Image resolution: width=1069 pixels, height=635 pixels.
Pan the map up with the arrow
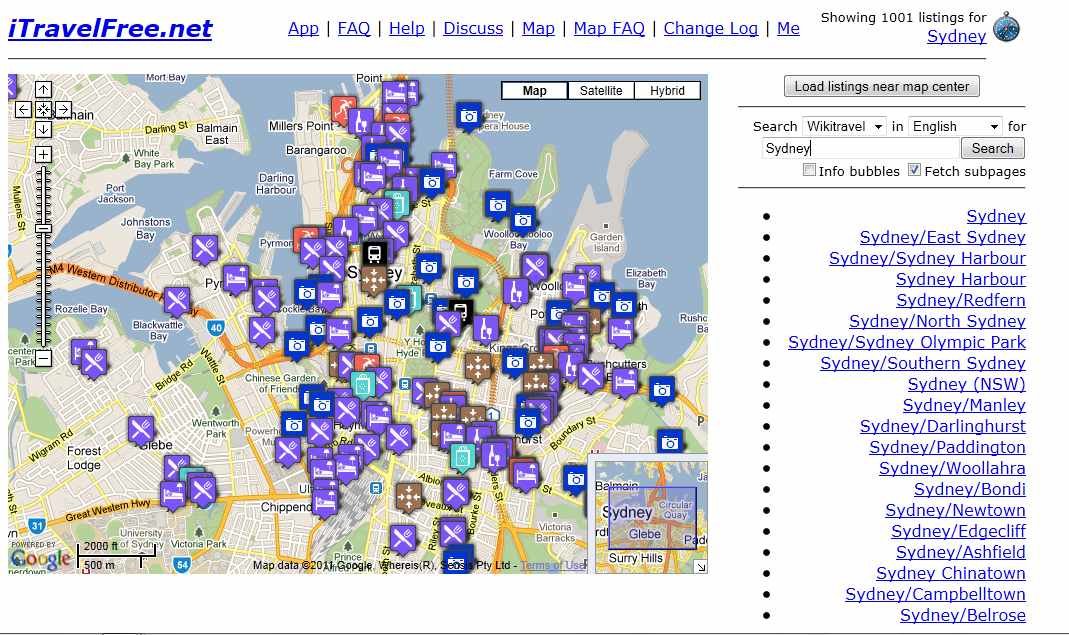coord(43,89)
